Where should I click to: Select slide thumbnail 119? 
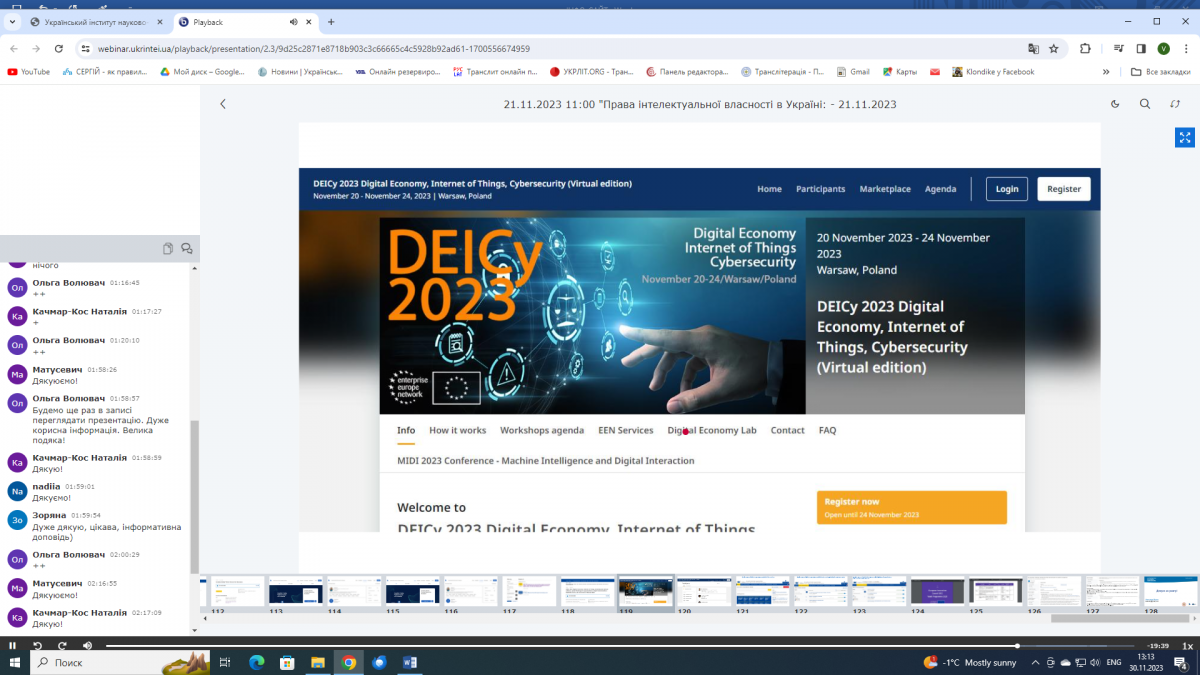pyautogui.click(x=646, y=591)
